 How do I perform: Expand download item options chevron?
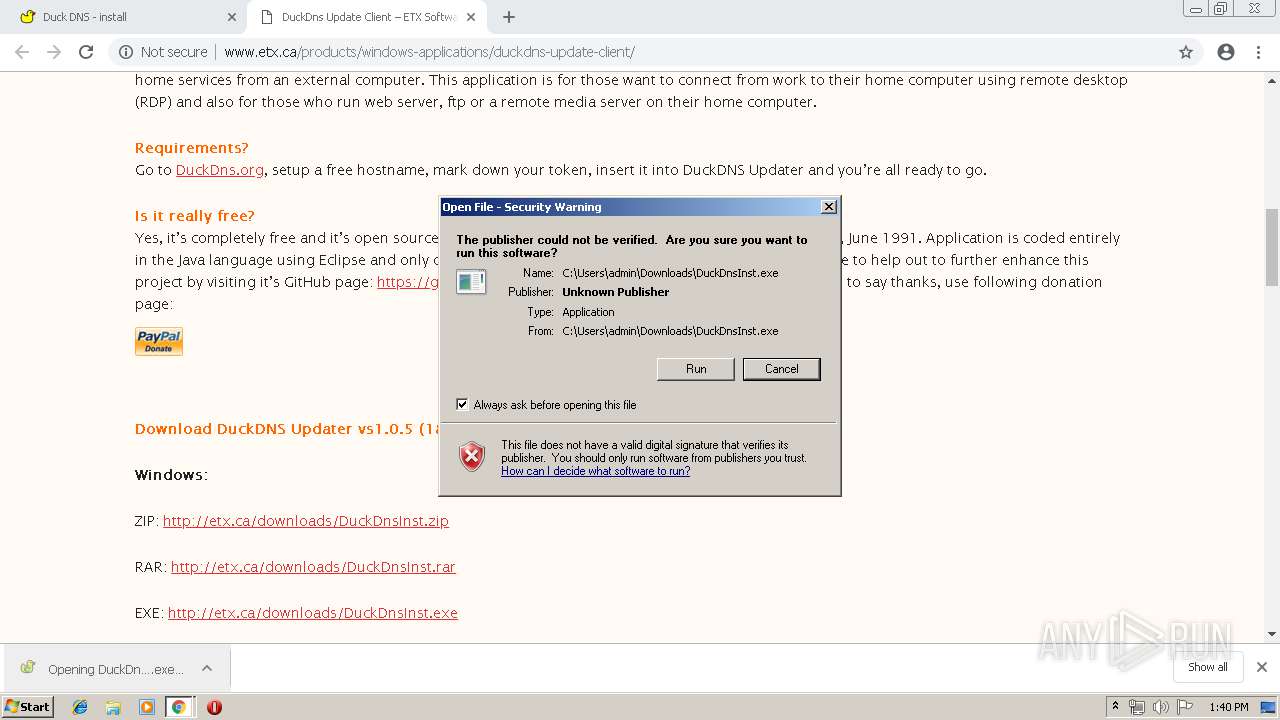coord(207,668)
